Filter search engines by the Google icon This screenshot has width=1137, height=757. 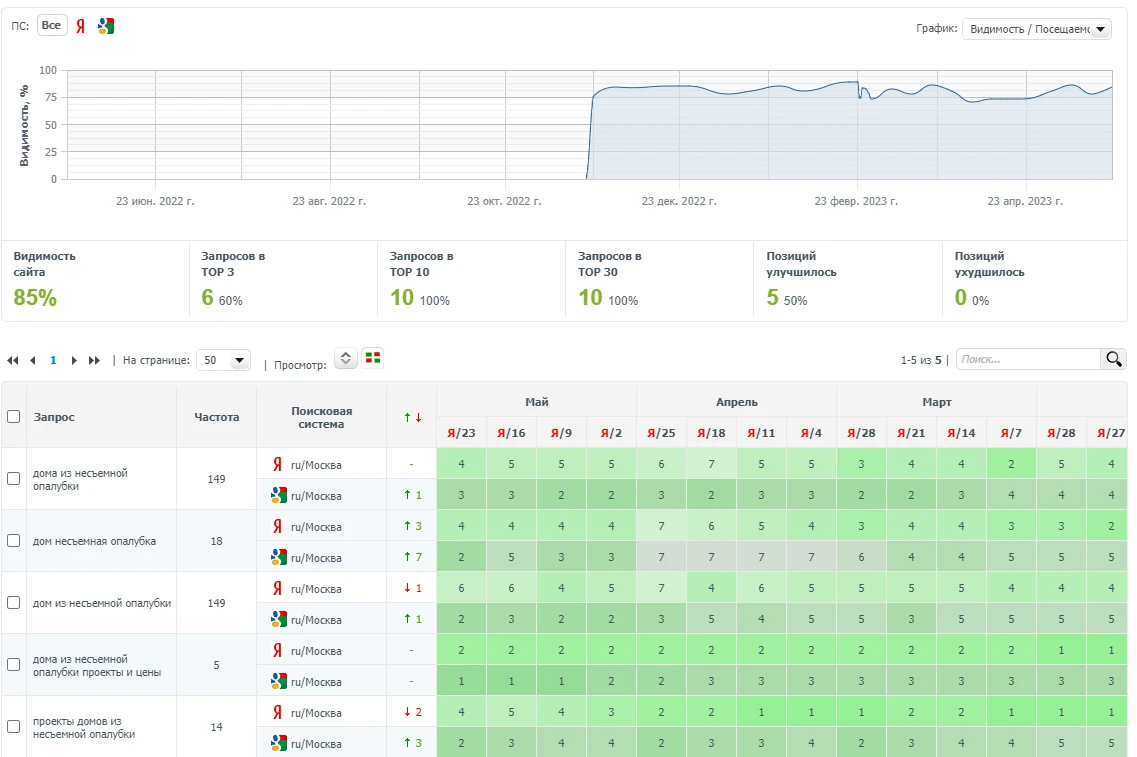(106, 26)
